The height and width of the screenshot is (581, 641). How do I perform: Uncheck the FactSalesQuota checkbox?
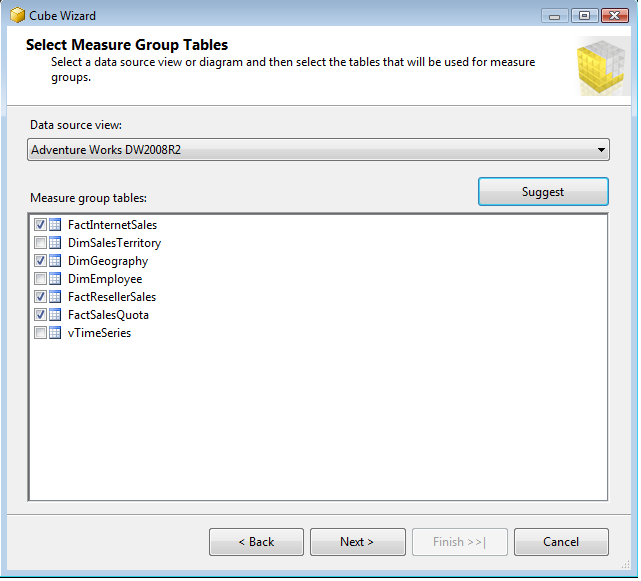40,314
